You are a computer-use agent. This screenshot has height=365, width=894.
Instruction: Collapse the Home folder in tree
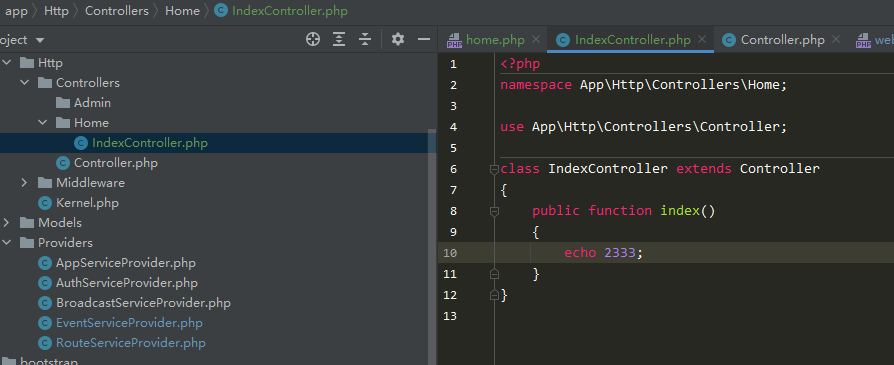pos(43,123)
